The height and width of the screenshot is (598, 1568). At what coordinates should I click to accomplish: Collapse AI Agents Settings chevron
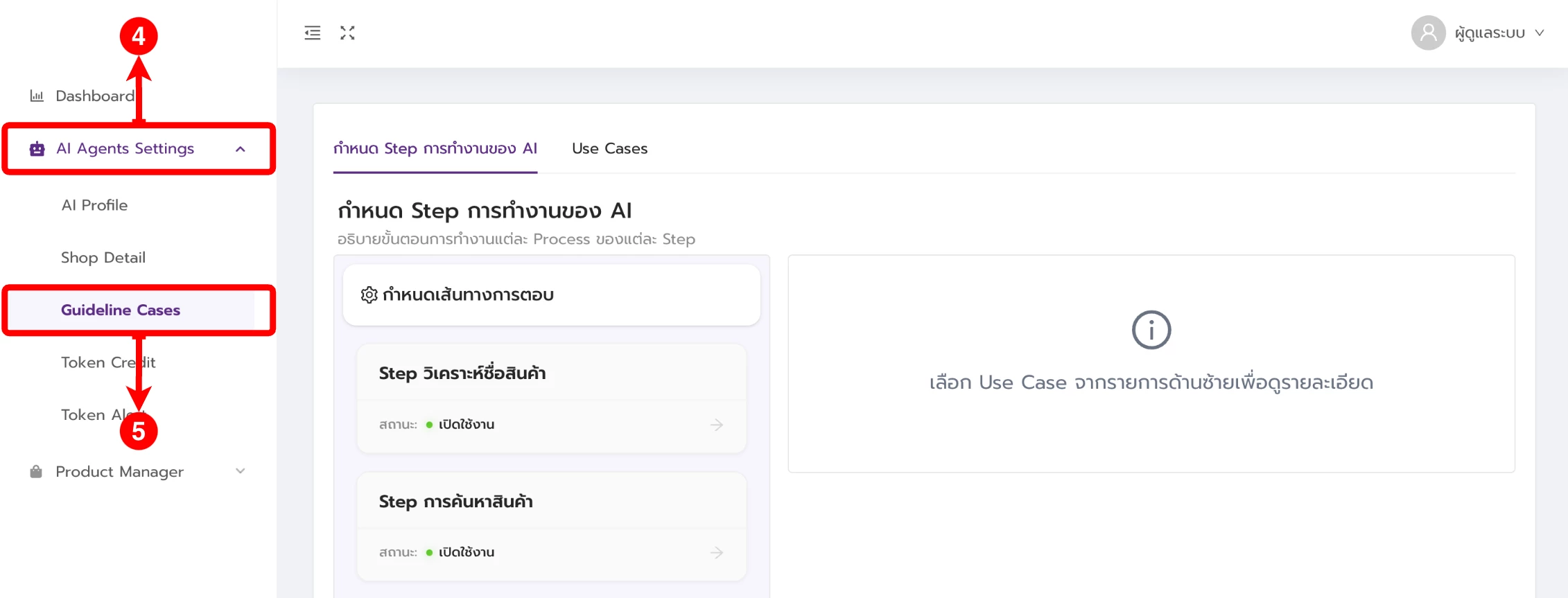pyautogui.click(x=241, y=149)
